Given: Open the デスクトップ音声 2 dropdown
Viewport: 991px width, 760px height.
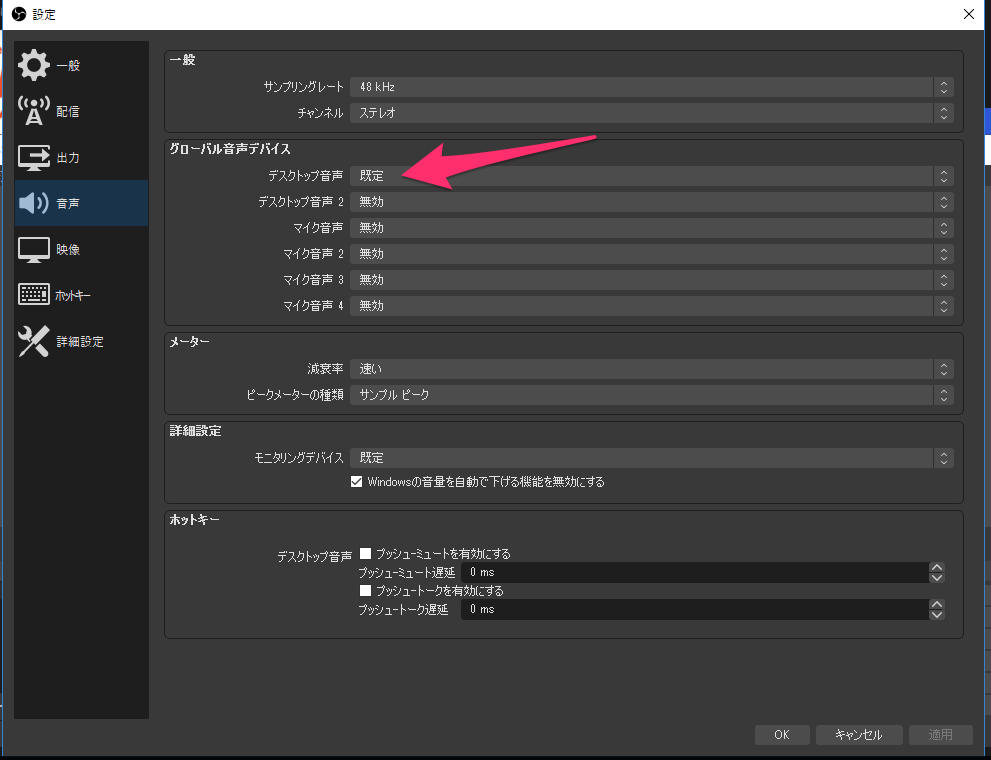Looking at the screenshot, I should click(652, 202).
